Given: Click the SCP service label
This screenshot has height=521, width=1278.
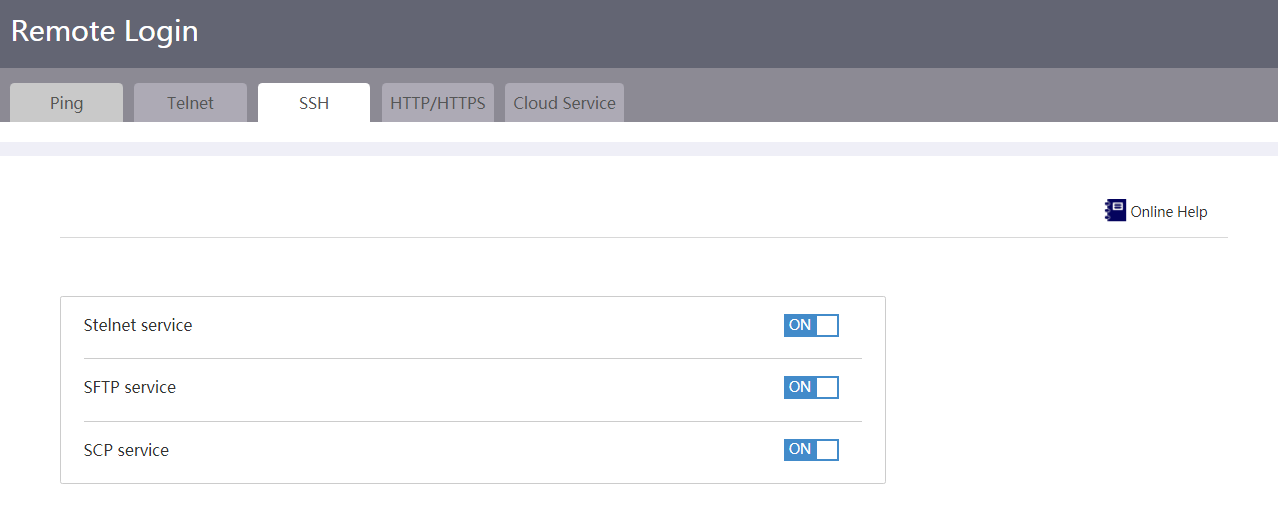Looking at the screenshot, I should coord(127,450).
